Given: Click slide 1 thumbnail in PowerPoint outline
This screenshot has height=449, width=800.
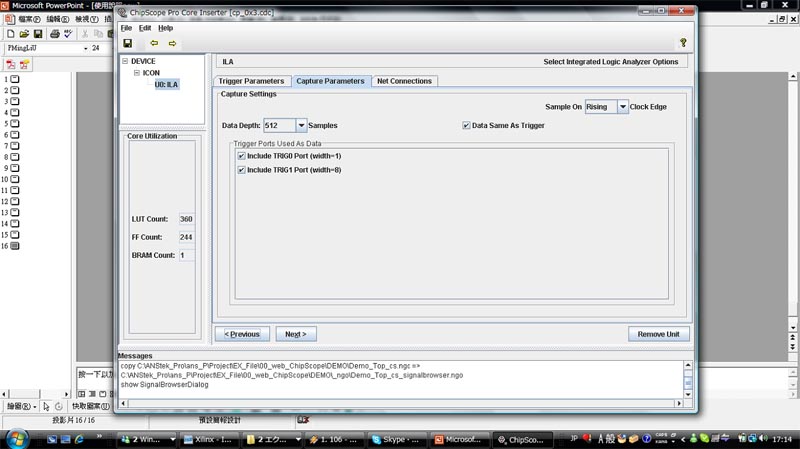Looking at the screenshot, I should point(15,79).
